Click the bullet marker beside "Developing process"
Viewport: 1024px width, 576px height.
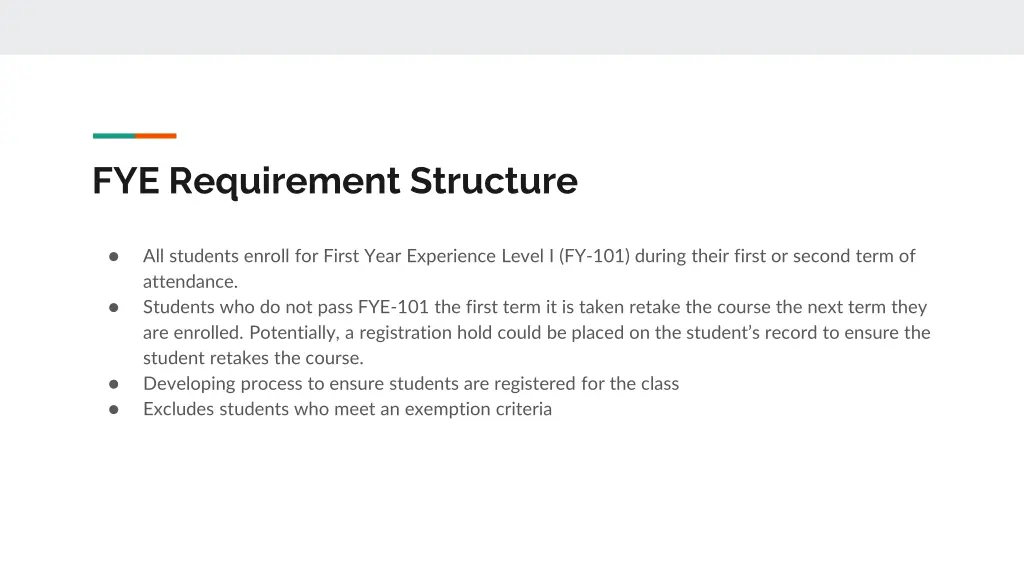(x=114, y=383)
